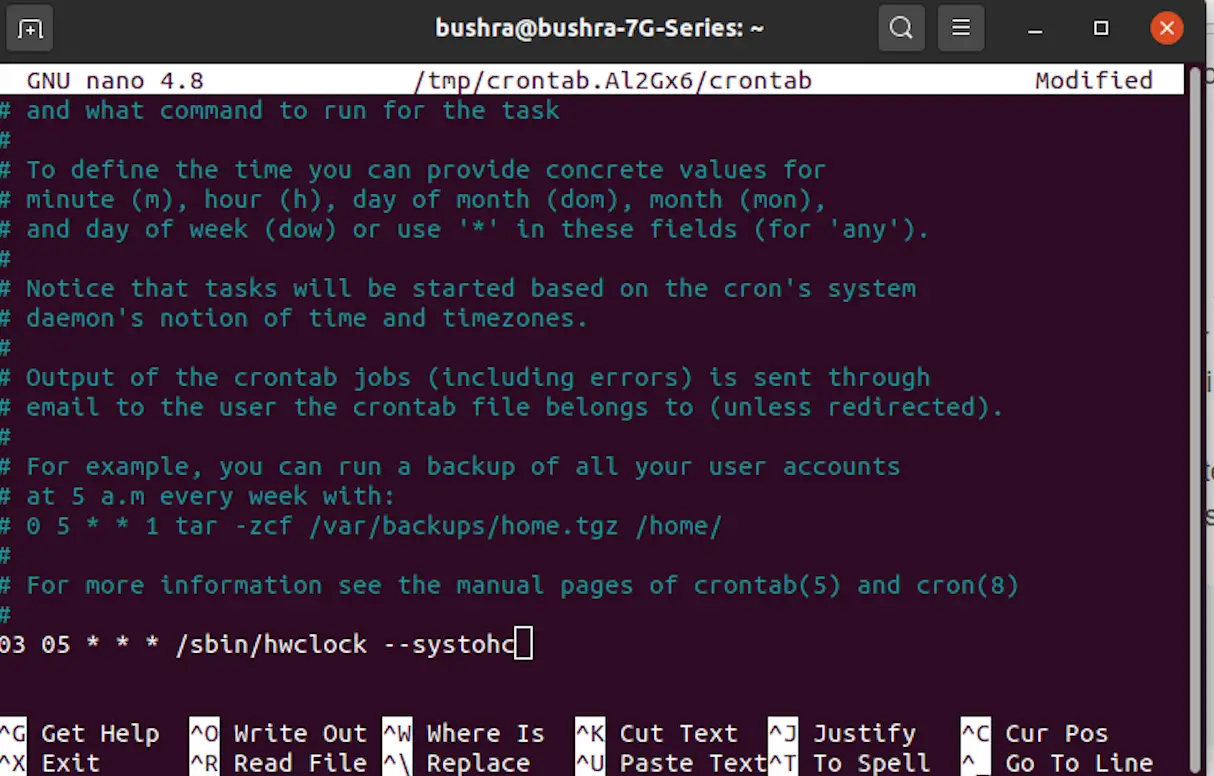Click the line 'For more information see the manual'
This screenshot has width=1214, height=776.
click(x=510, y=585)
